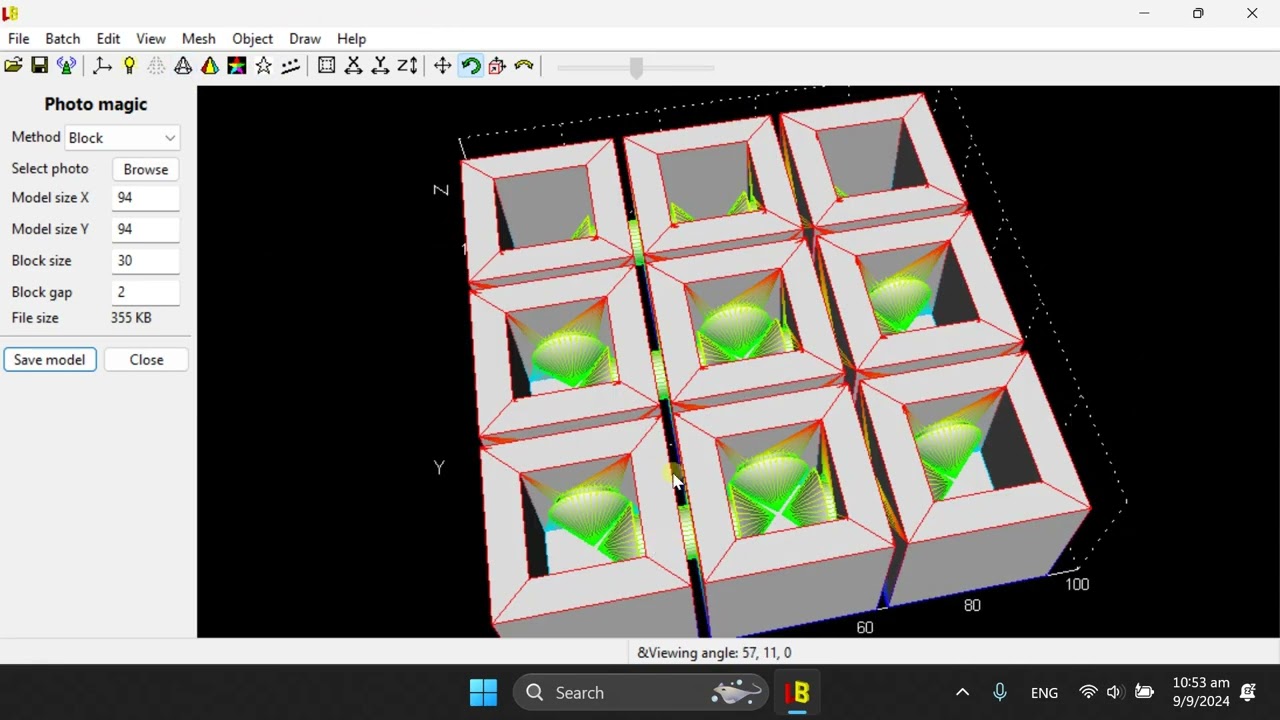
Task: Open the volume speaker tray icon
Action: [x=1115, y=692]
